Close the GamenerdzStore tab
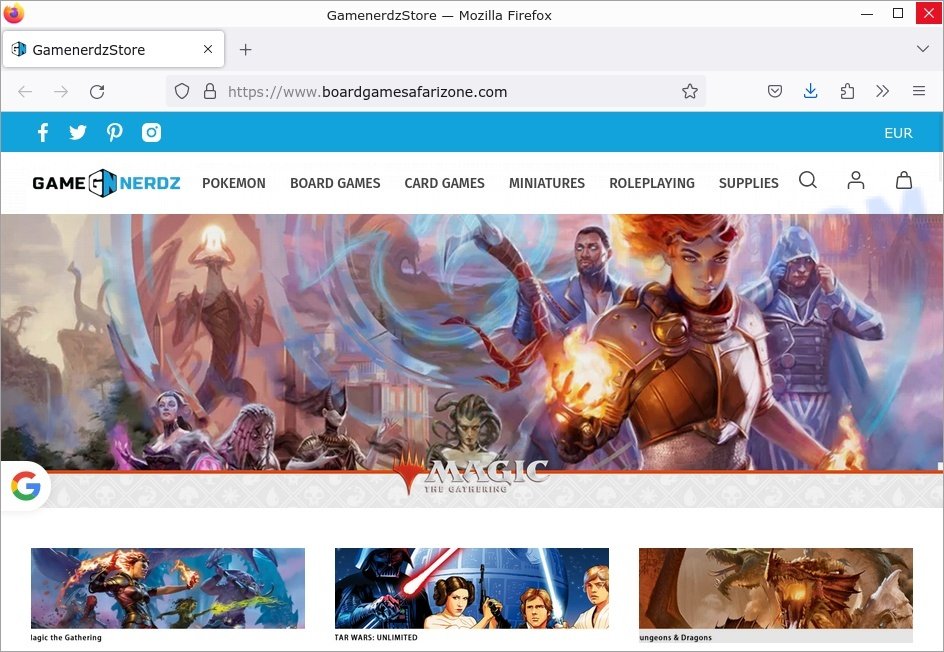The image size is (944, 652). click(x=208, y=49)
